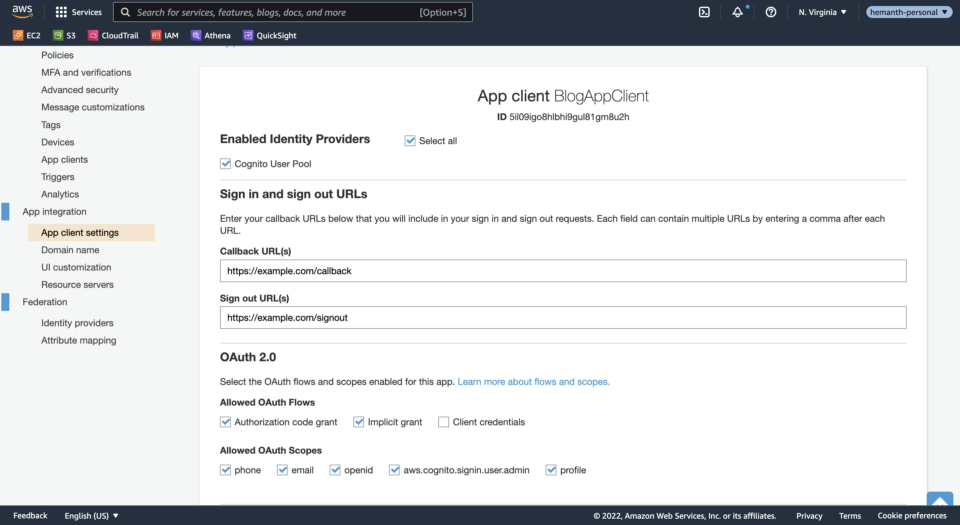This screenshot has width=960, height=525.
Task: Open Resource servers page
Action: click(x=77, y=285)
